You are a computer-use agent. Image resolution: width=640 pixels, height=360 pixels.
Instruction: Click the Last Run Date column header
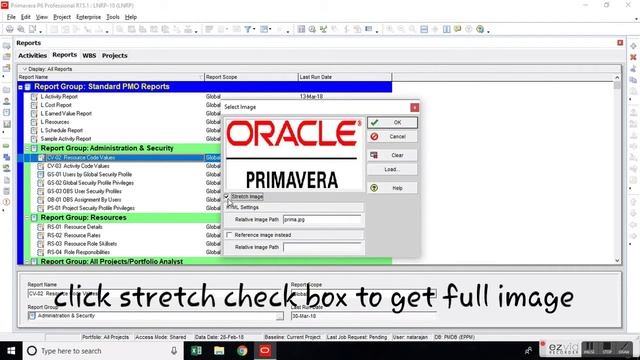(x=345, y=77)
